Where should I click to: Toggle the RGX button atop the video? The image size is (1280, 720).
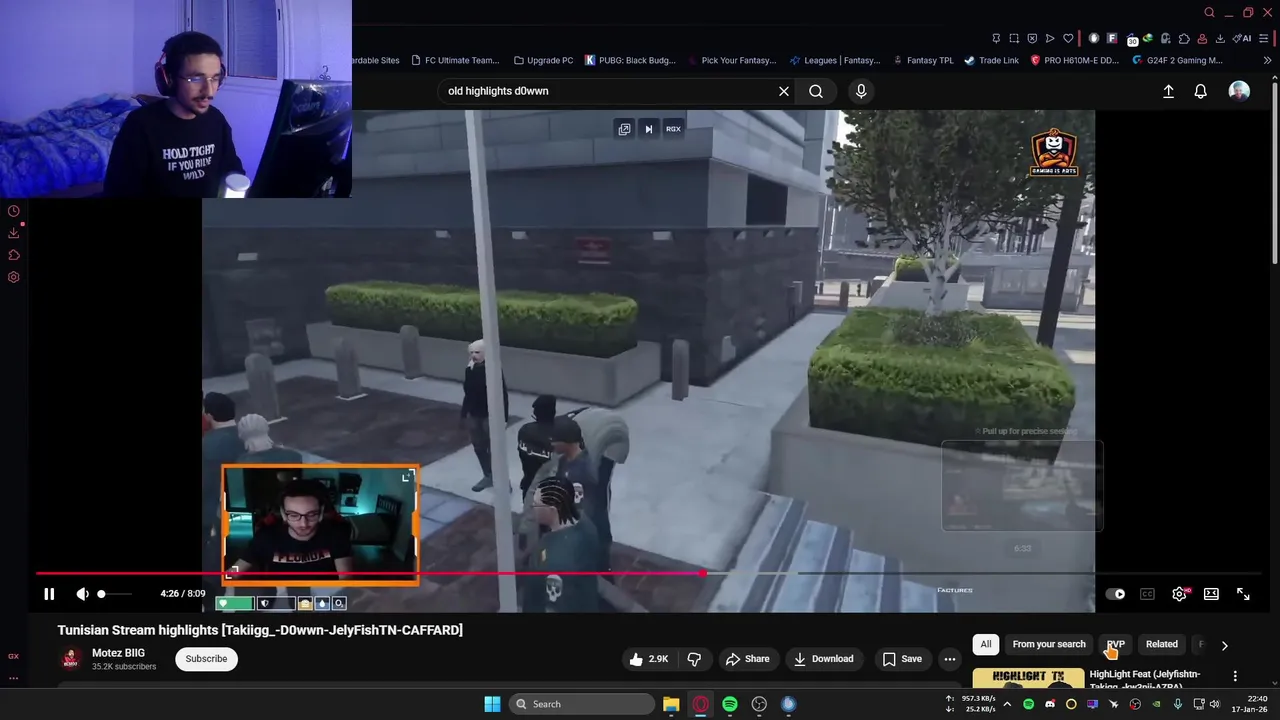click(x=673, y=129)
